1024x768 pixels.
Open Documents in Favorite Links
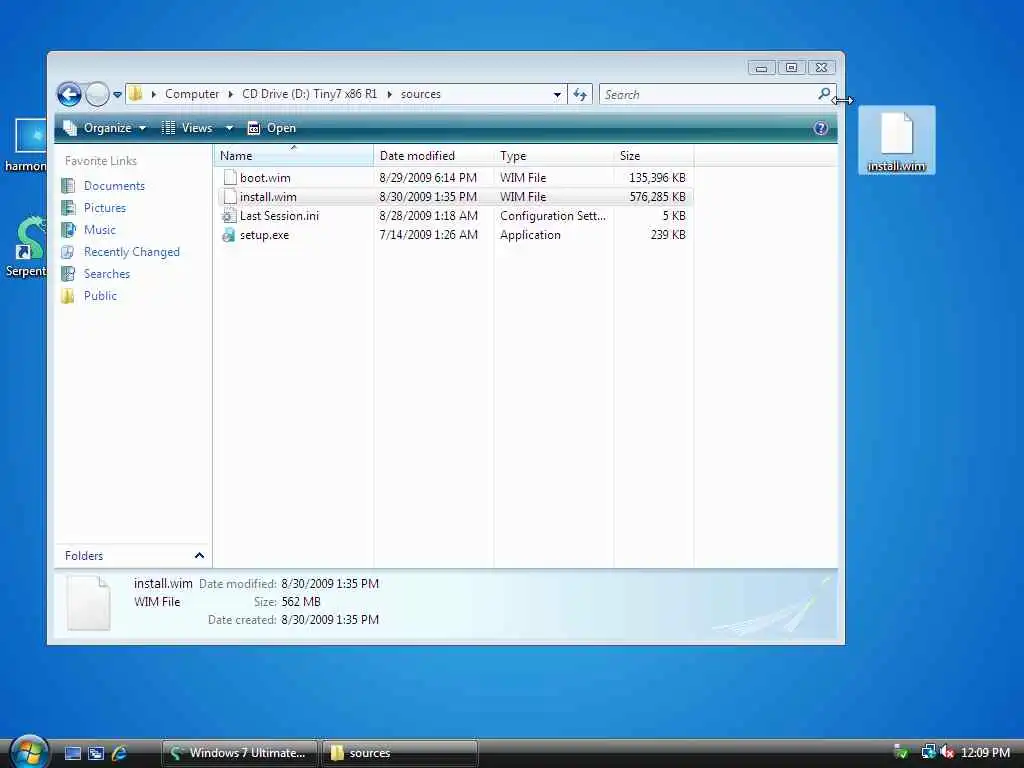tap(114, 185)
